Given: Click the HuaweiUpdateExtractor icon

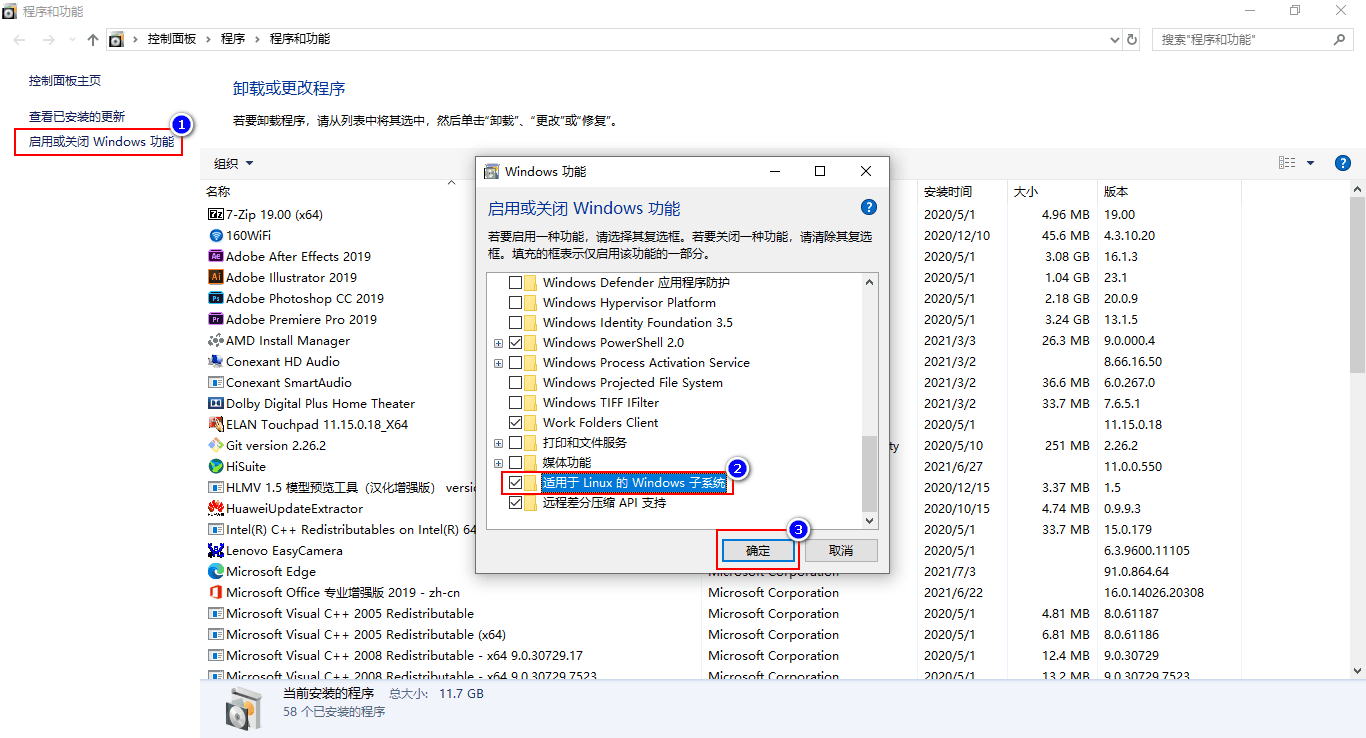Looking at the screenshot, I should point(215,508).
